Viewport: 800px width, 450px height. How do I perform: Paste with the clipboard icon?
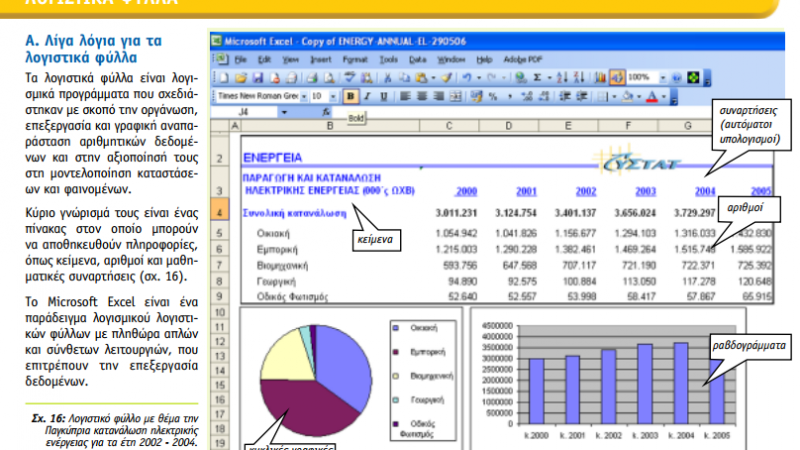(x=421, y=78)
